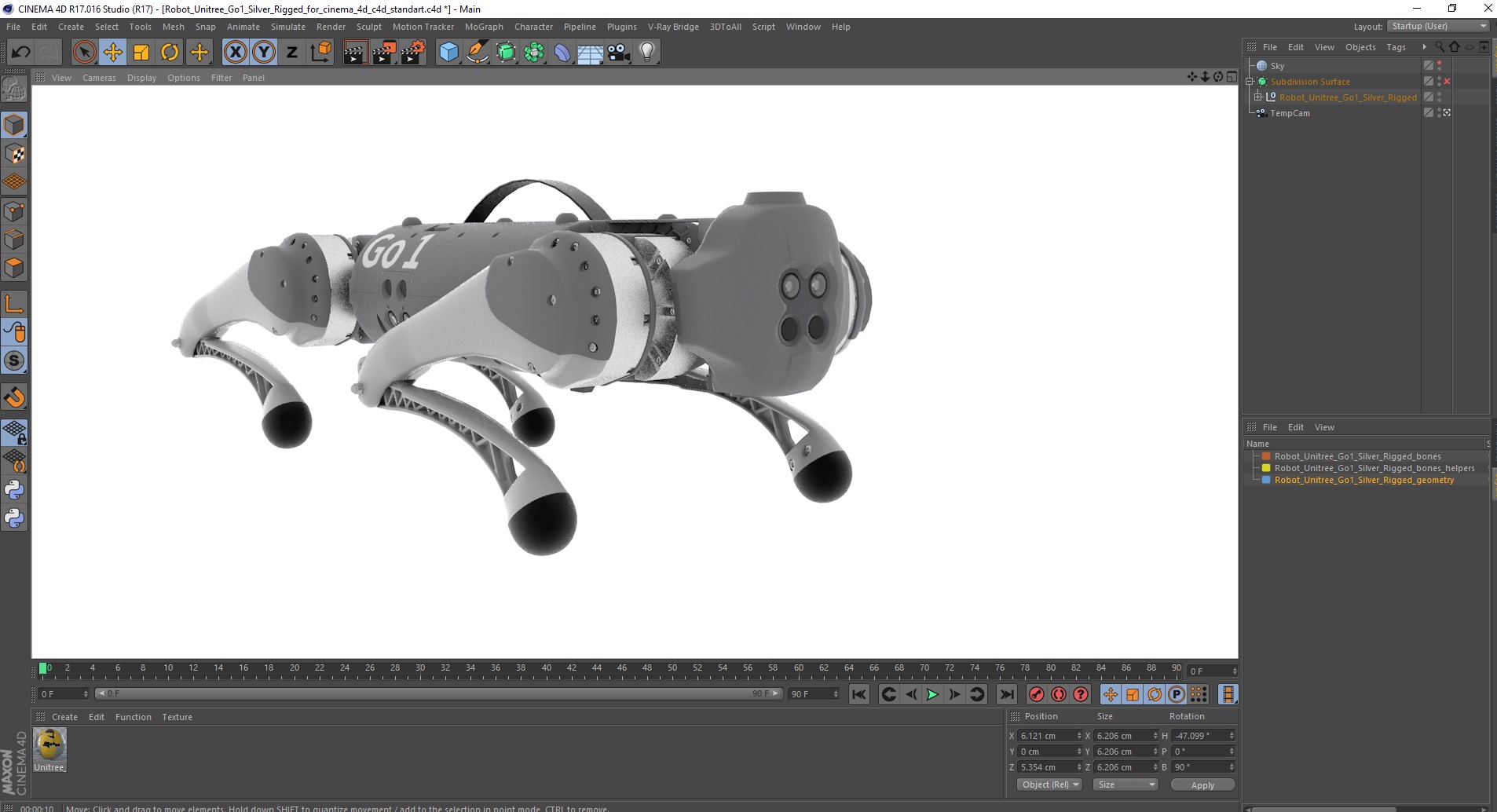Activate the Scale tool
This screenshot has width=1497, height=812.
pos(141,53)
